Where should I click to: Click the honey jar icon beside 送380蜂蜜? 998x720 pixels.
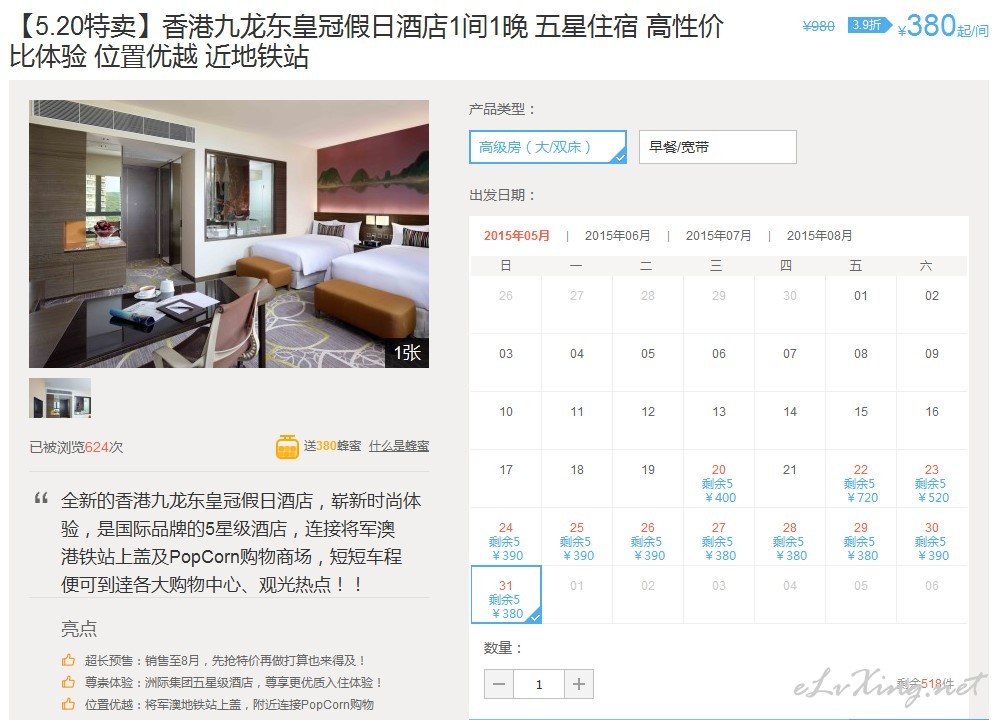coord(287,447)
